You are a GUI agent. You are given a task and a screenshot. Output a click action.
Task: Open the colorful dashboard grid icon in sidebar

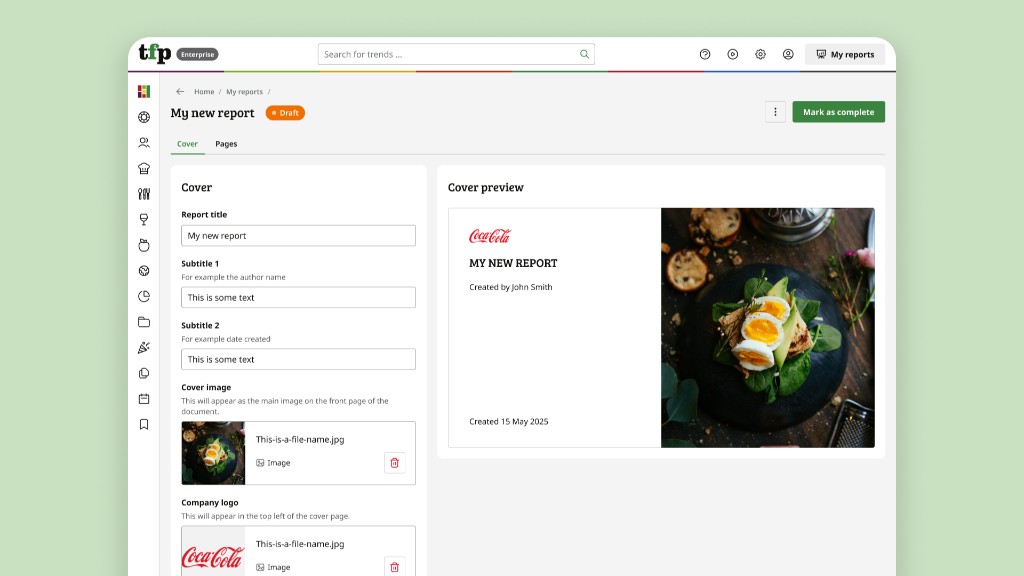144,91
